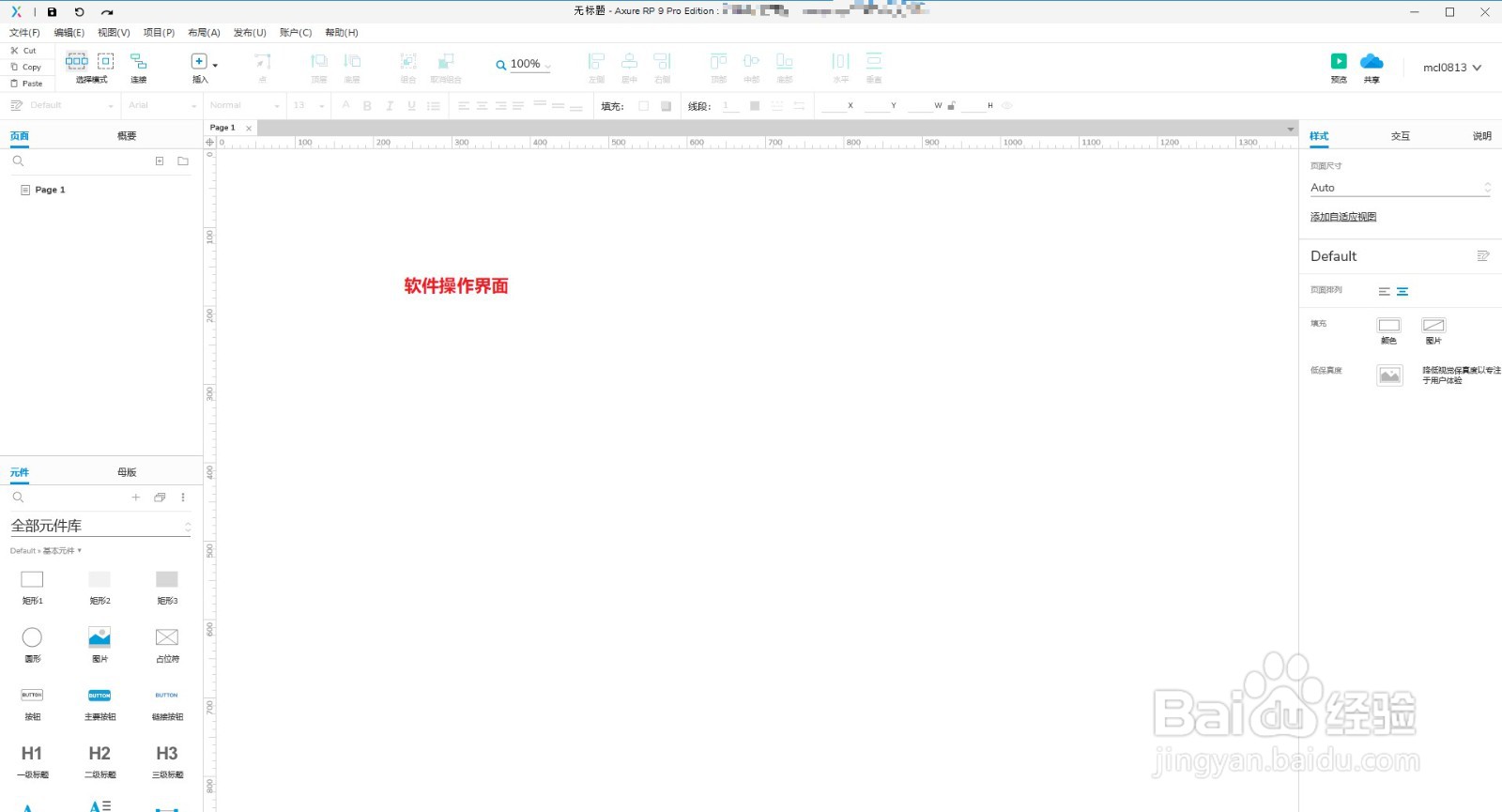
Task: Open the 编辑(E) menu
Action: [x=69, y=33]
